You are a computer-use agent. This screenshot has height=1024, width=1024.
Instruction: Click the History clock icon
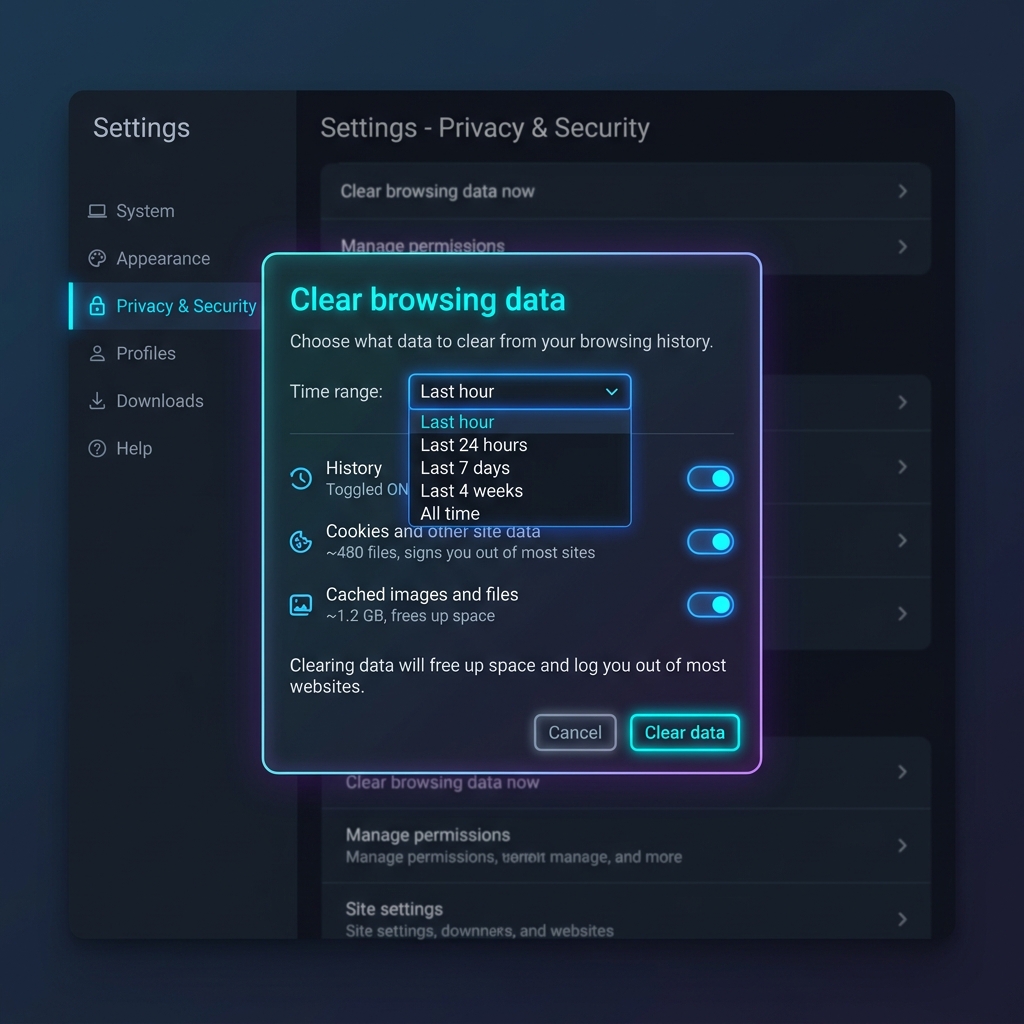301,479
